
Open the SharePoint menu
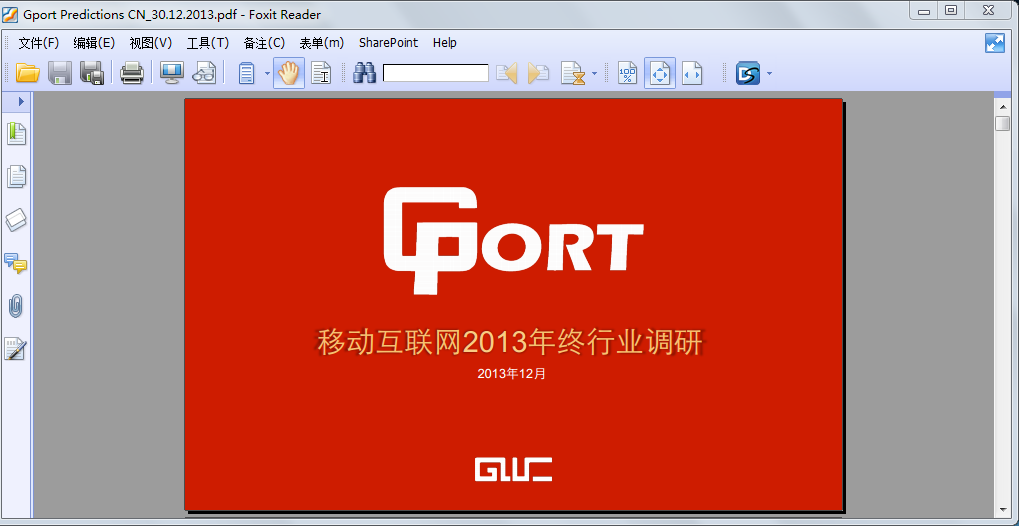click(389, 43)
